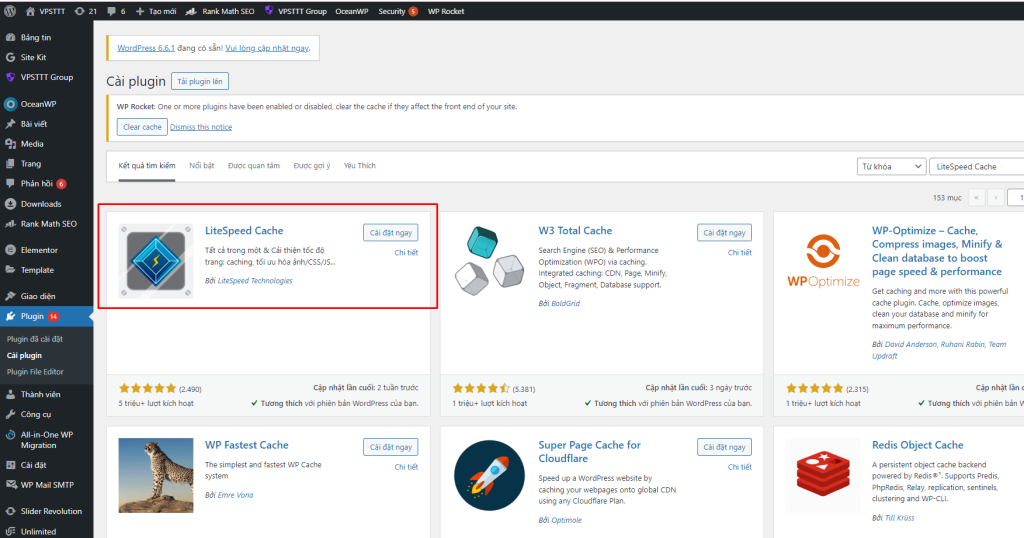Click LiteSpeed Technologies author link

[255, 281]
